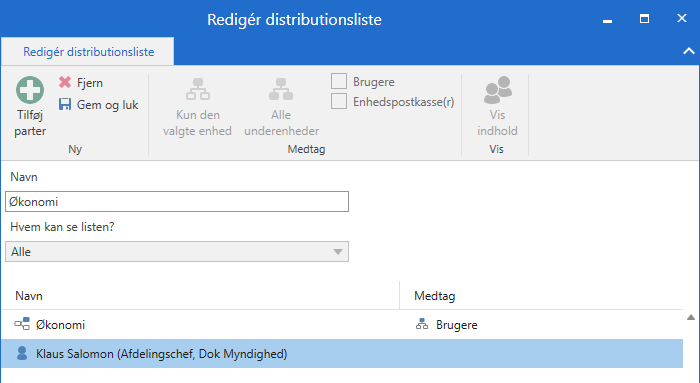
Task: Save with Gem og luk
Action: click(99, 105)
